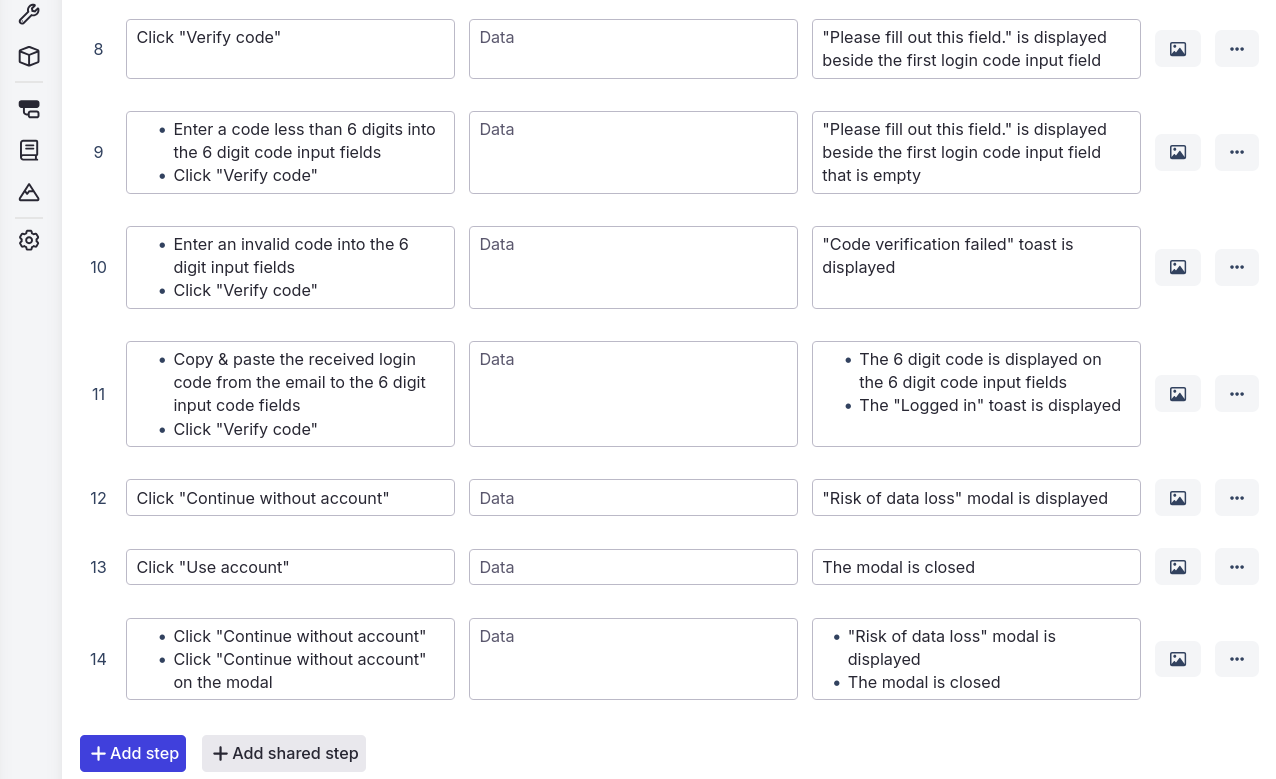Screen dimensions: 1276x779
Task: Attach image to step 14
Action: pos(1178,659)
